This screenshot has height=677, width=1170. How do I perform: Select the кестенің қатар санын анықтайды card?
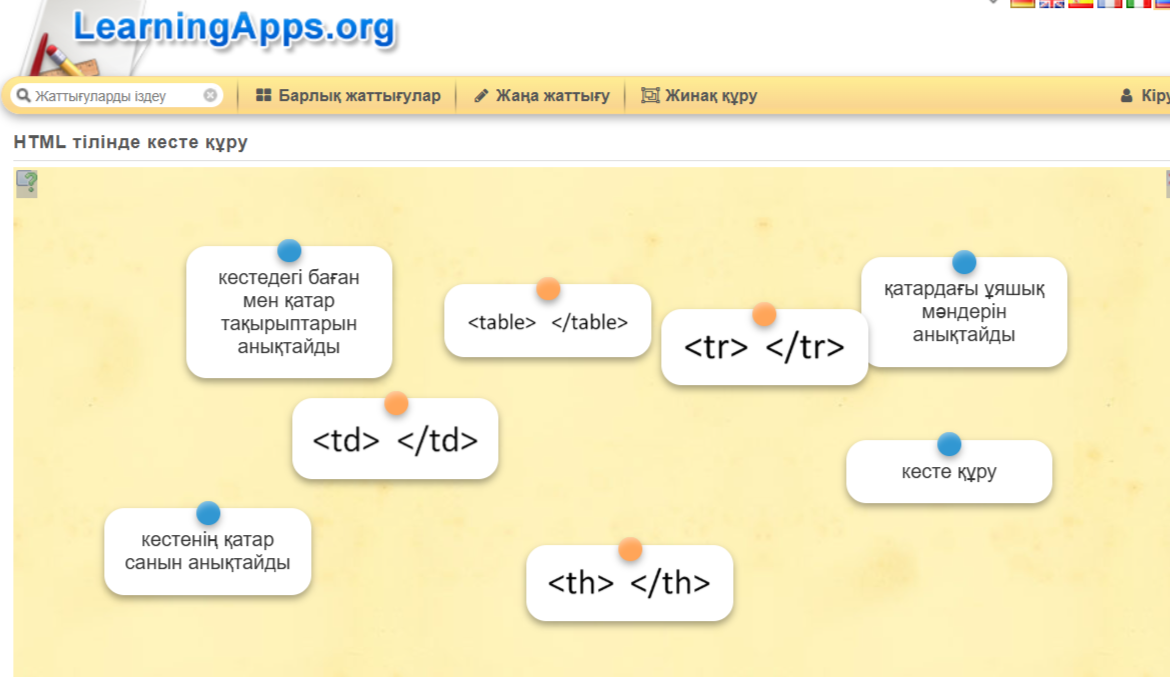click(x=207, y=552)
